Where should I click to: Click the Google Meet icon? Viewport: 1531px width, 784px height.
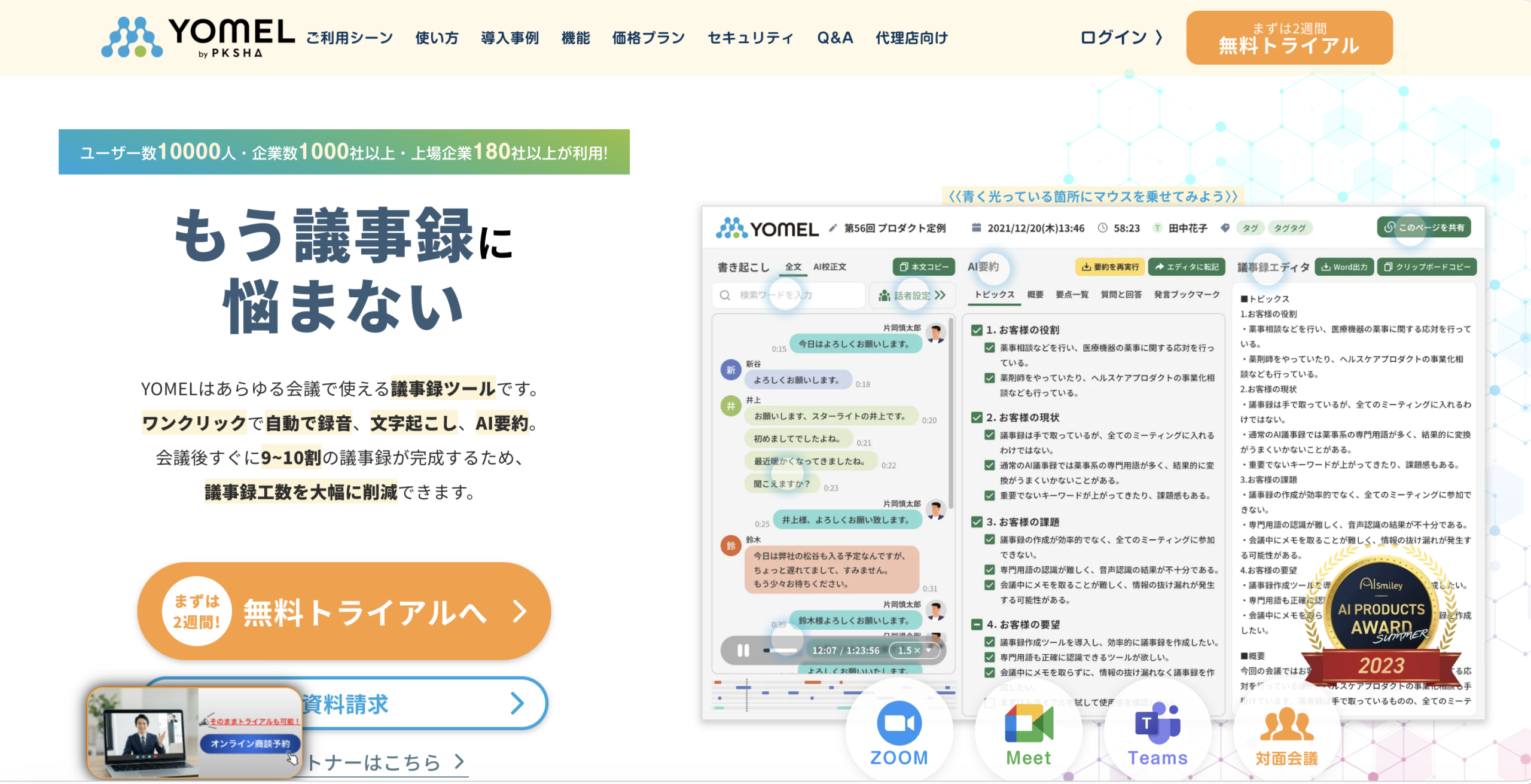pyautogui.click(x=1029, y=722)
